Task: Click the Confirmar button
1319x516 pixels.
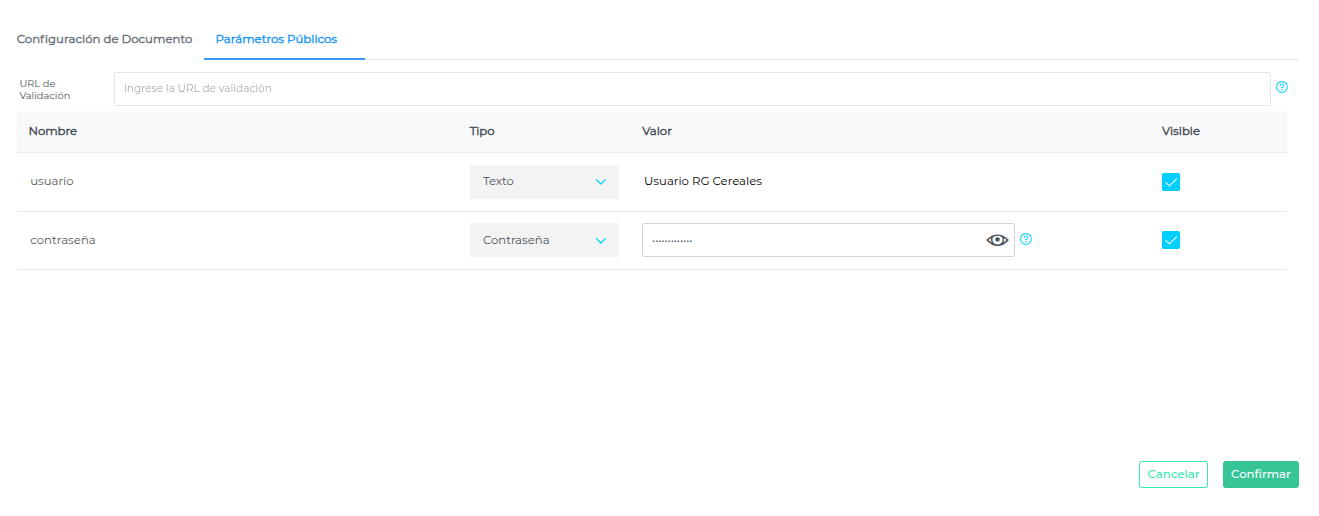Action: [1260, 474]
